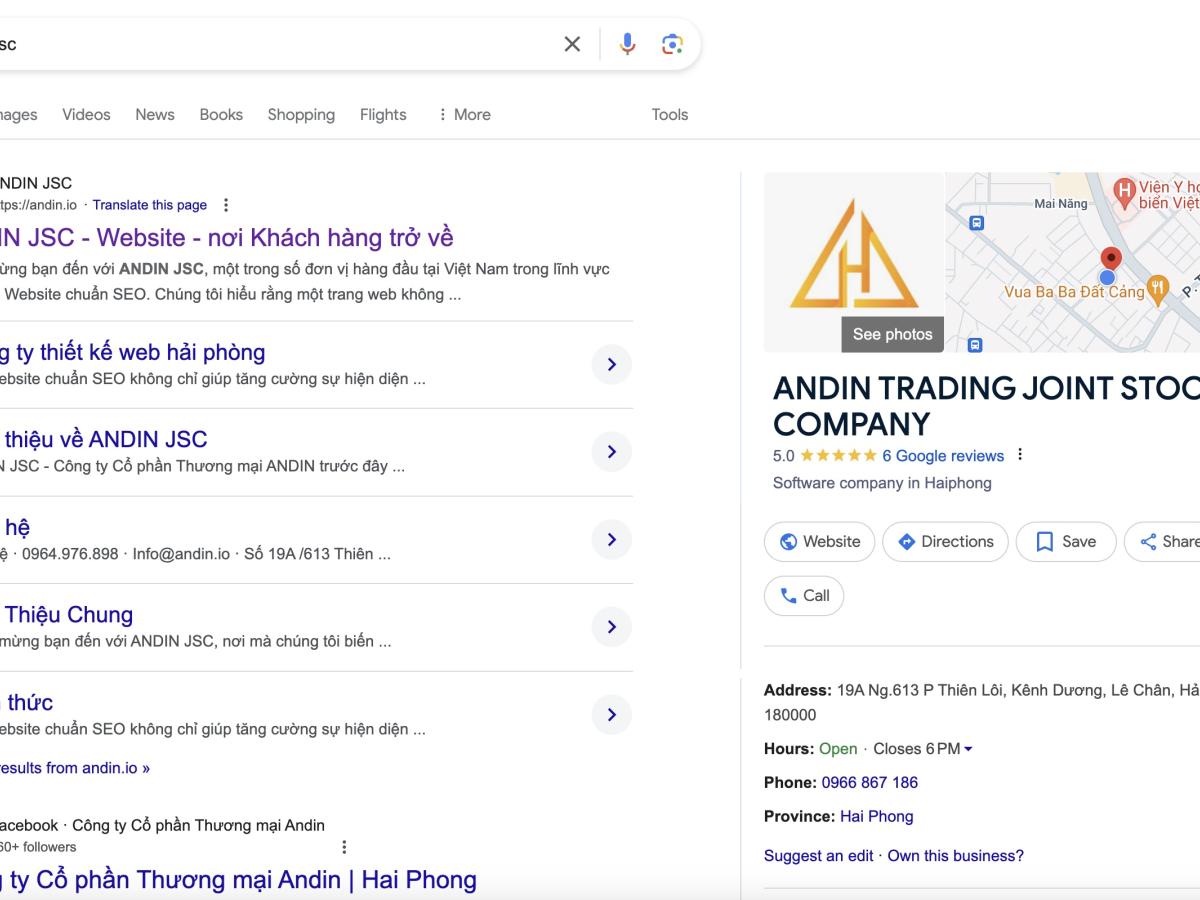Expand the 'thiệu về ANDIN JSC' sitelink arrow

[x=611, y=452]
